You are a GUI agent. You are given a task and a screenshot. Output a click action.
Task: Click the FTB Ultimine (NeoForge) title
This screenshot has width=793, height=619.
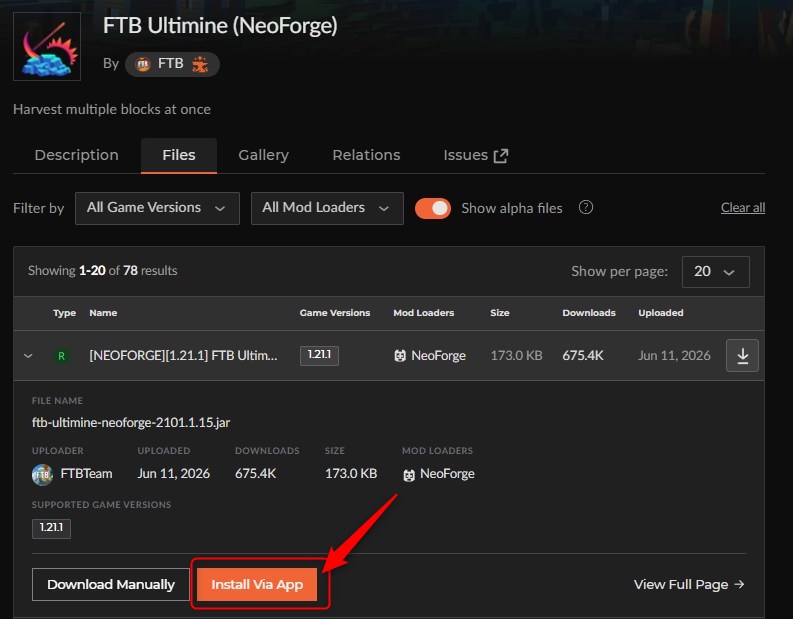pos(220,26)
